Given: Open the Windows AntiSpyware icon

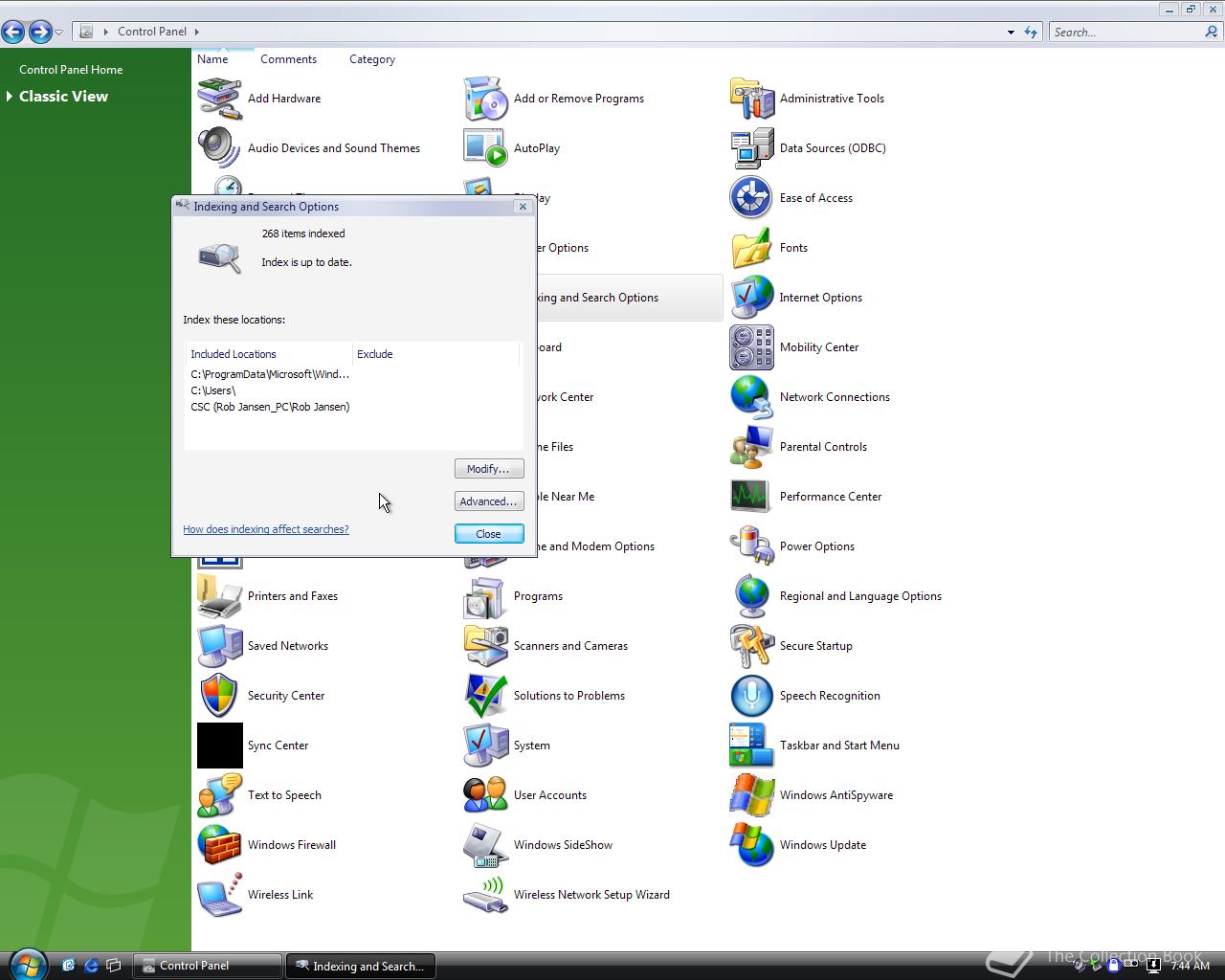Looking at the screenshot, I should click(x=751, y=795).
